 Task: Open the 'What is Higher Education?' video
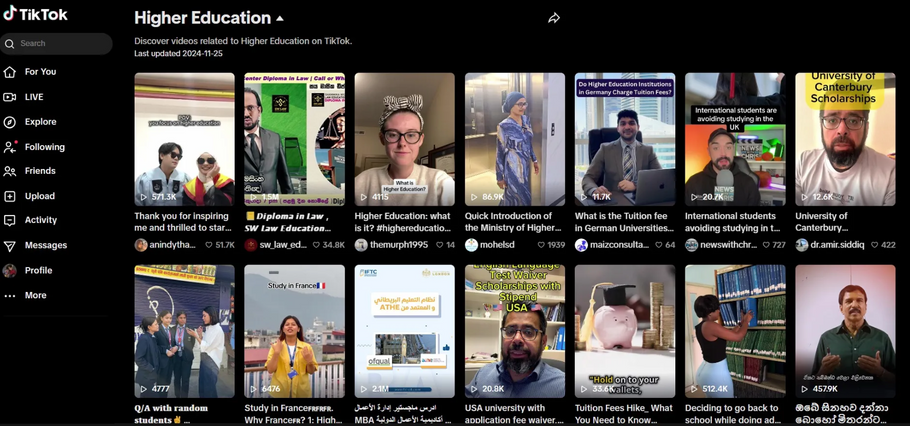(405, 139)
